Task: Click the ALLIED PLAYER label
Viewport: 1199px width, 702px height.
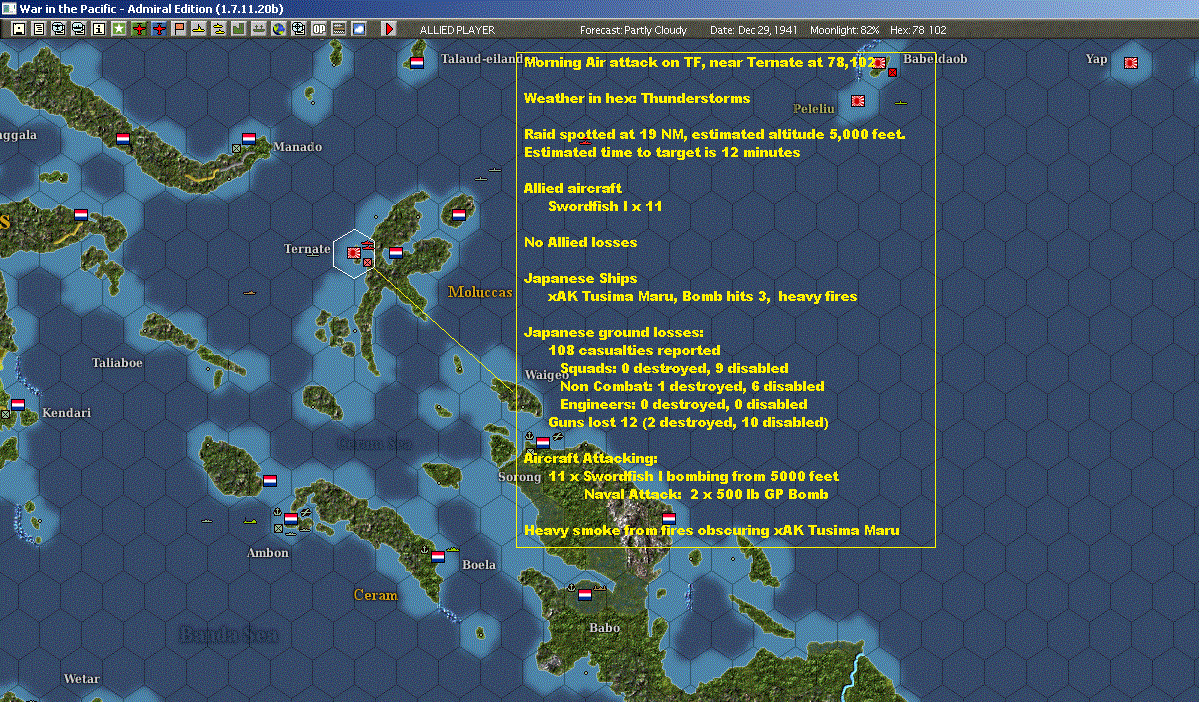Action: [457, 30]
